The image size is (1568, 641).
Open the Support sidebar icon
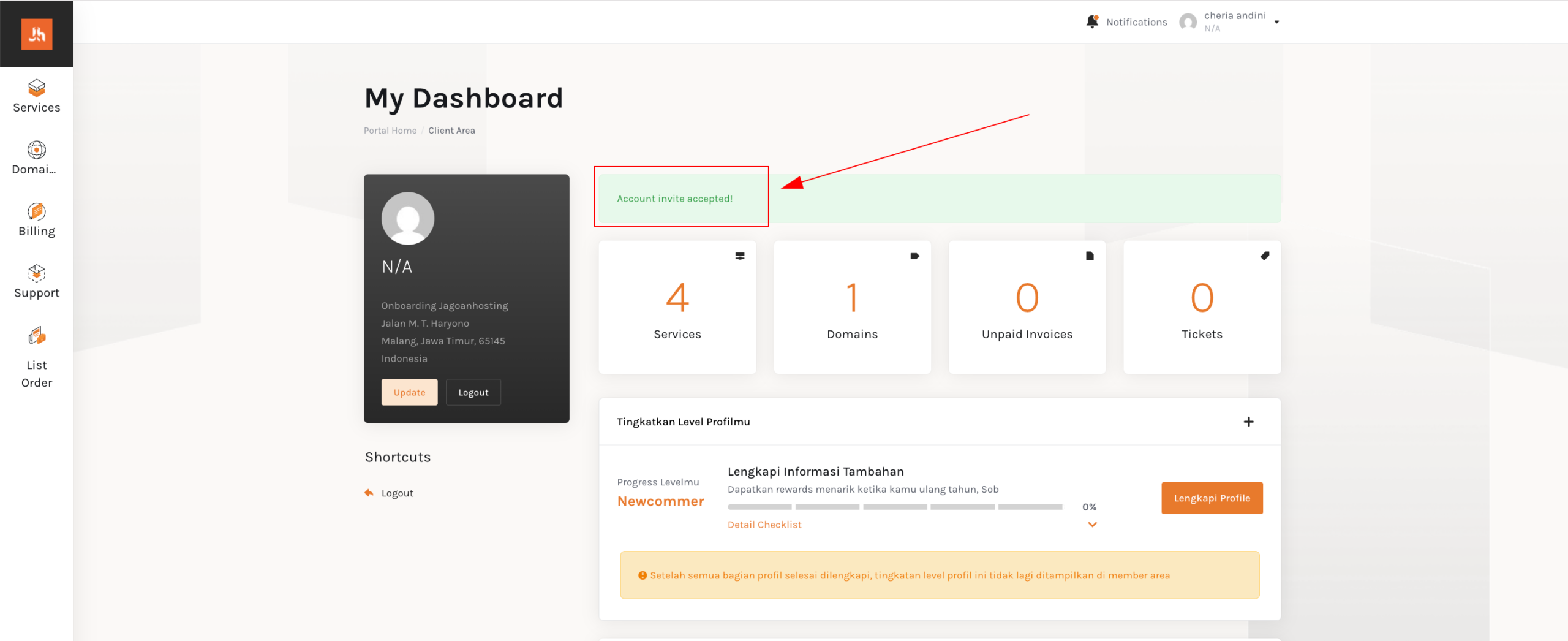coord(37,273)
